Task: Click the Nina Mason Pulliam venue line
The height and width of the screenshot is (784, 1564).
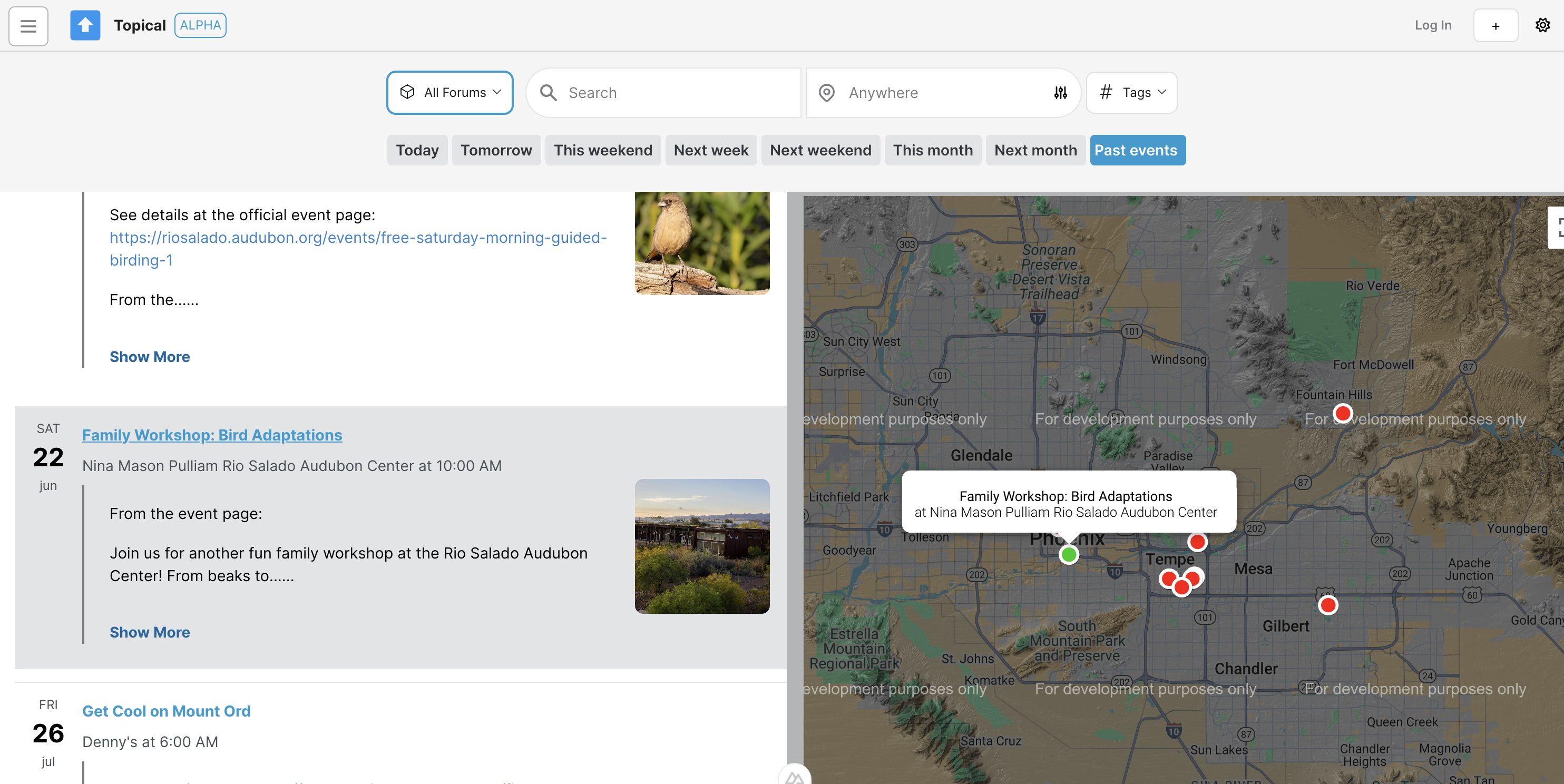Action: pyautogui.click(x=292, y=466)
